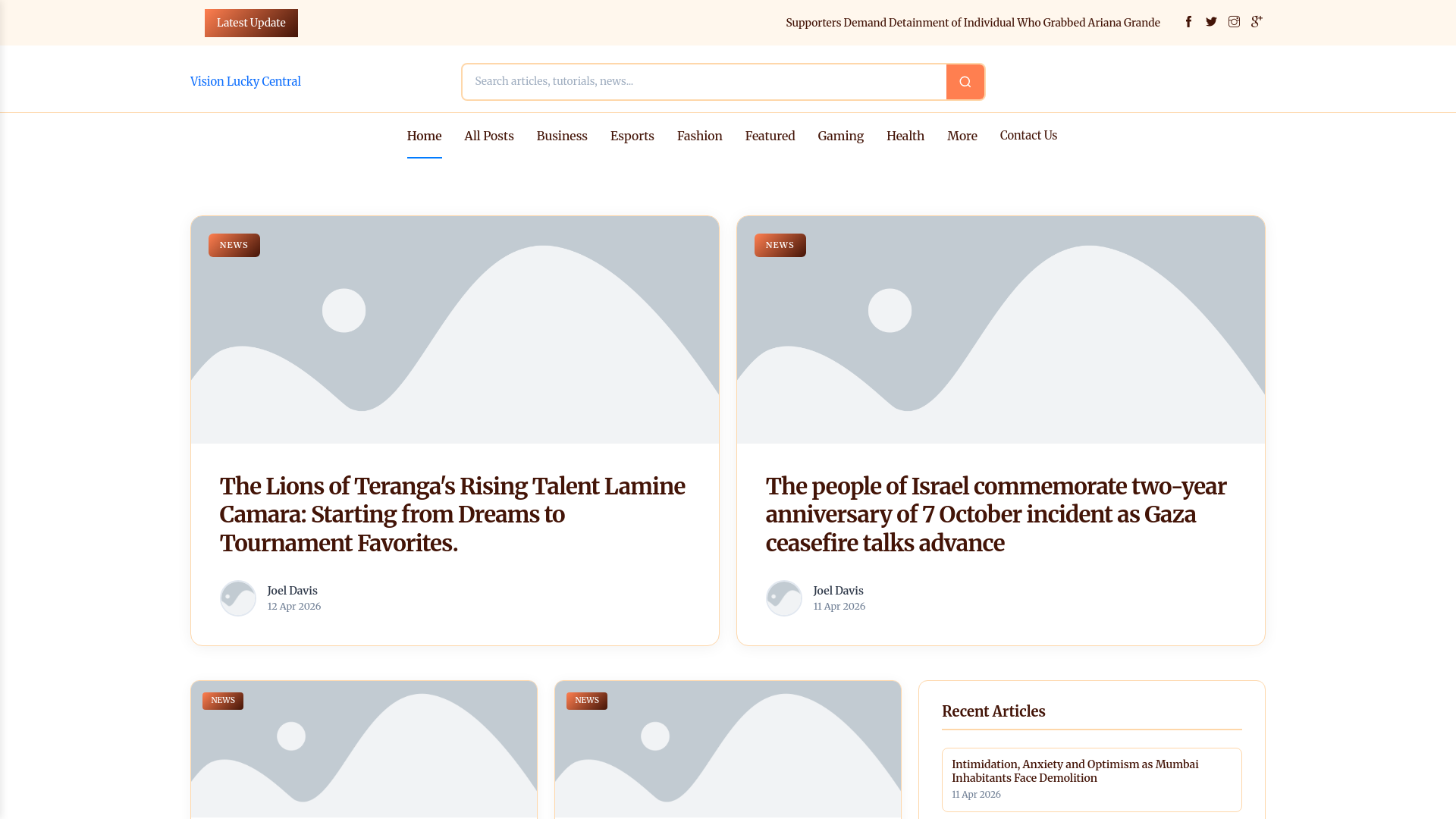Click the Israel anniversary article thumbnail
The image size is (1456, 819).
tap(1000, 330)
